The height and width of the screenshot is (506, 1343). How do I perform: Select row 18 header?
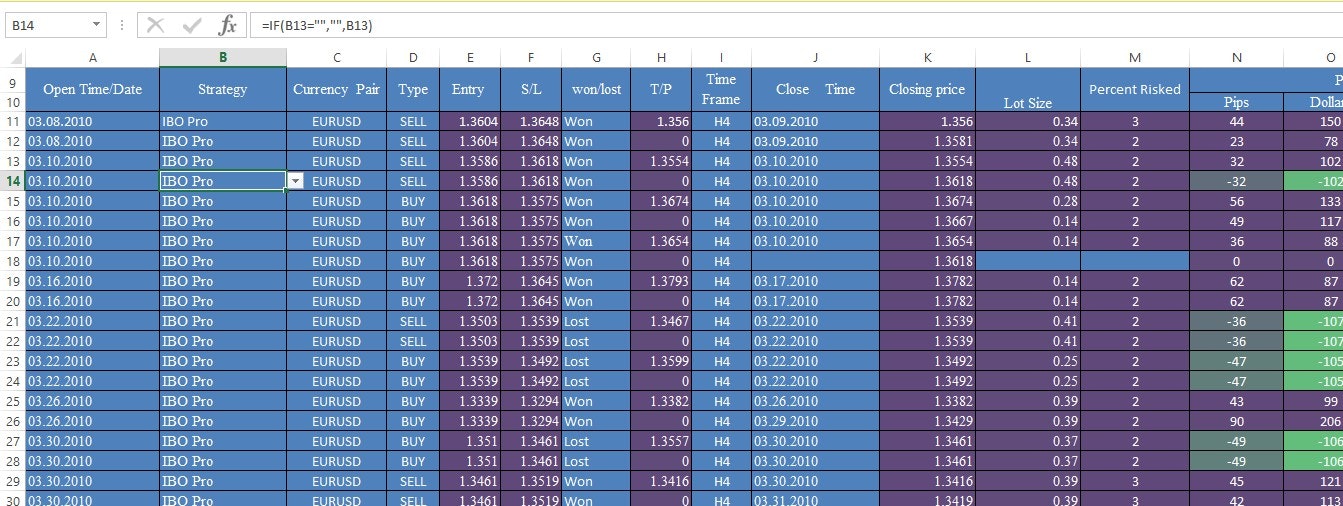point(13,261)
